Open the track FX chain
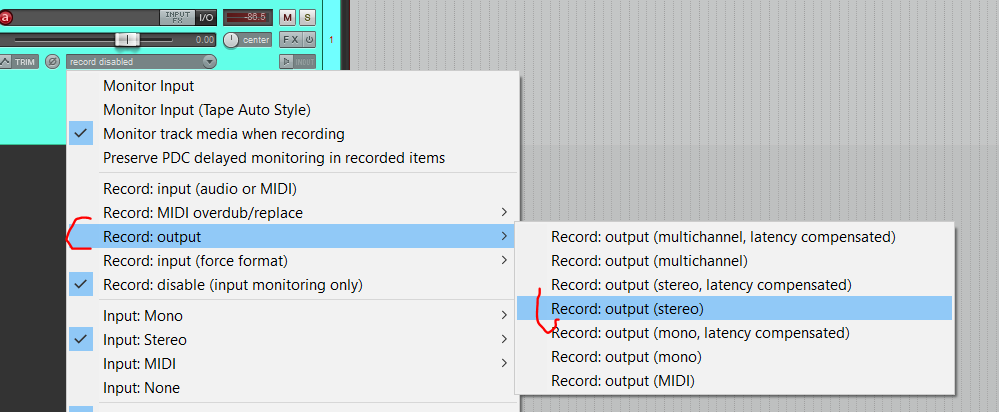This screenshot has height=412, width=999. (x=289, y=40)
